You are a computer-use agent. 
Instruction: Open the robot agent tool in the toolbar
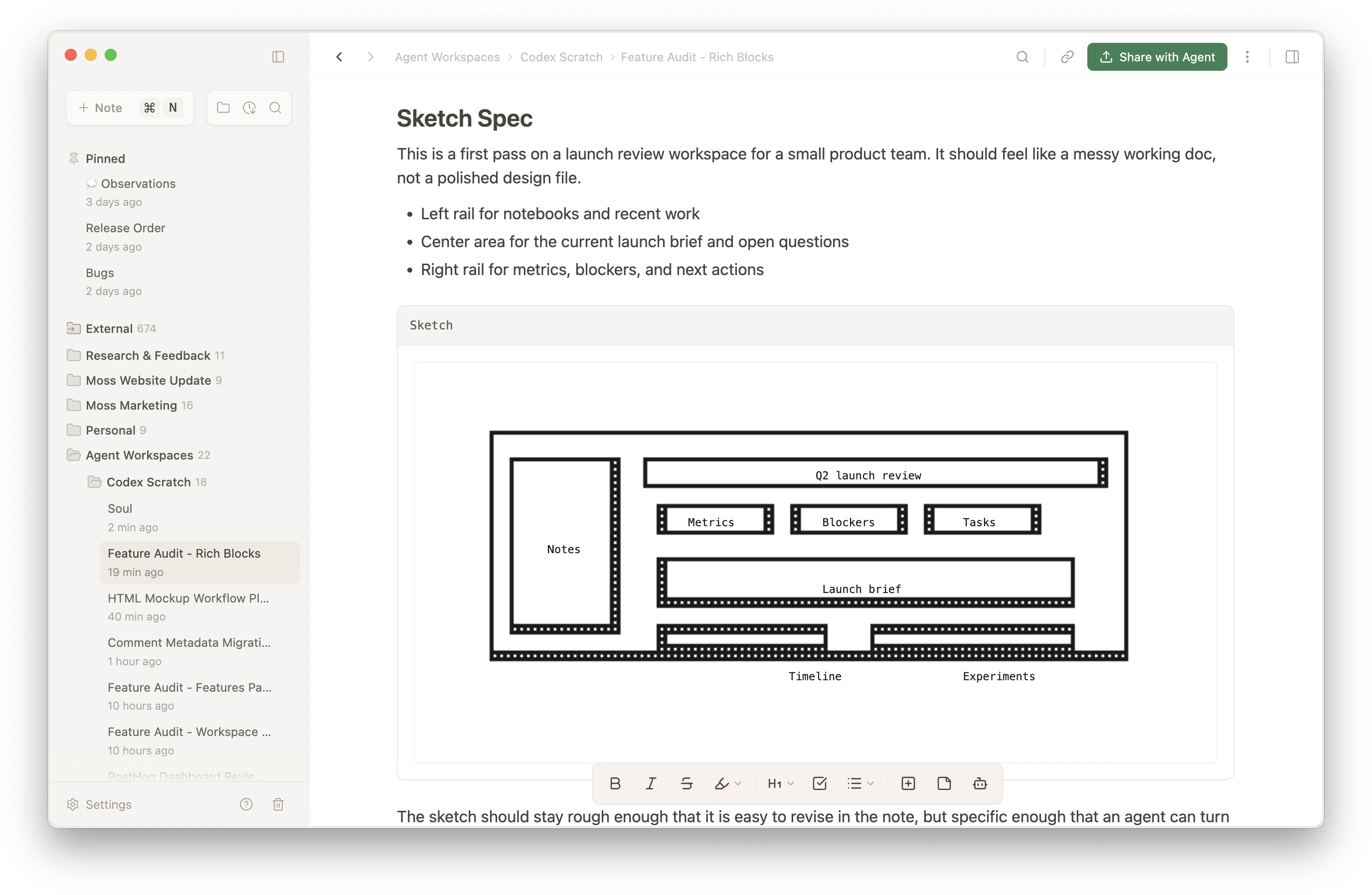coord(980,783)
